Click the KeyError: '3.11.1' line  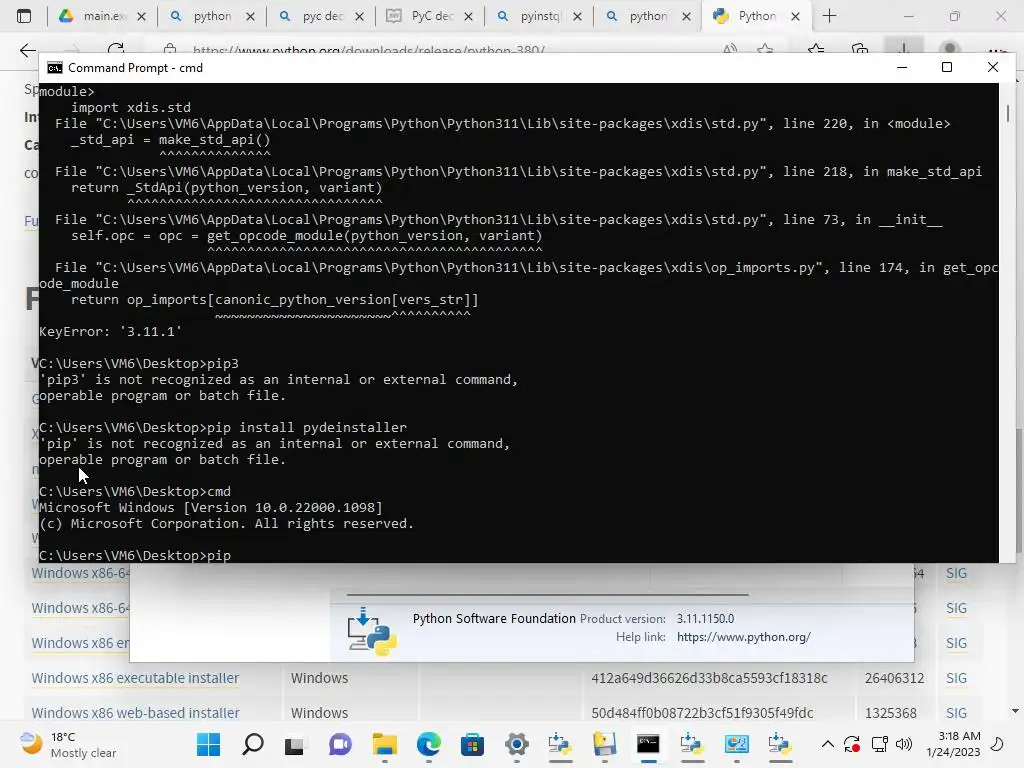(x=110, y=332)
